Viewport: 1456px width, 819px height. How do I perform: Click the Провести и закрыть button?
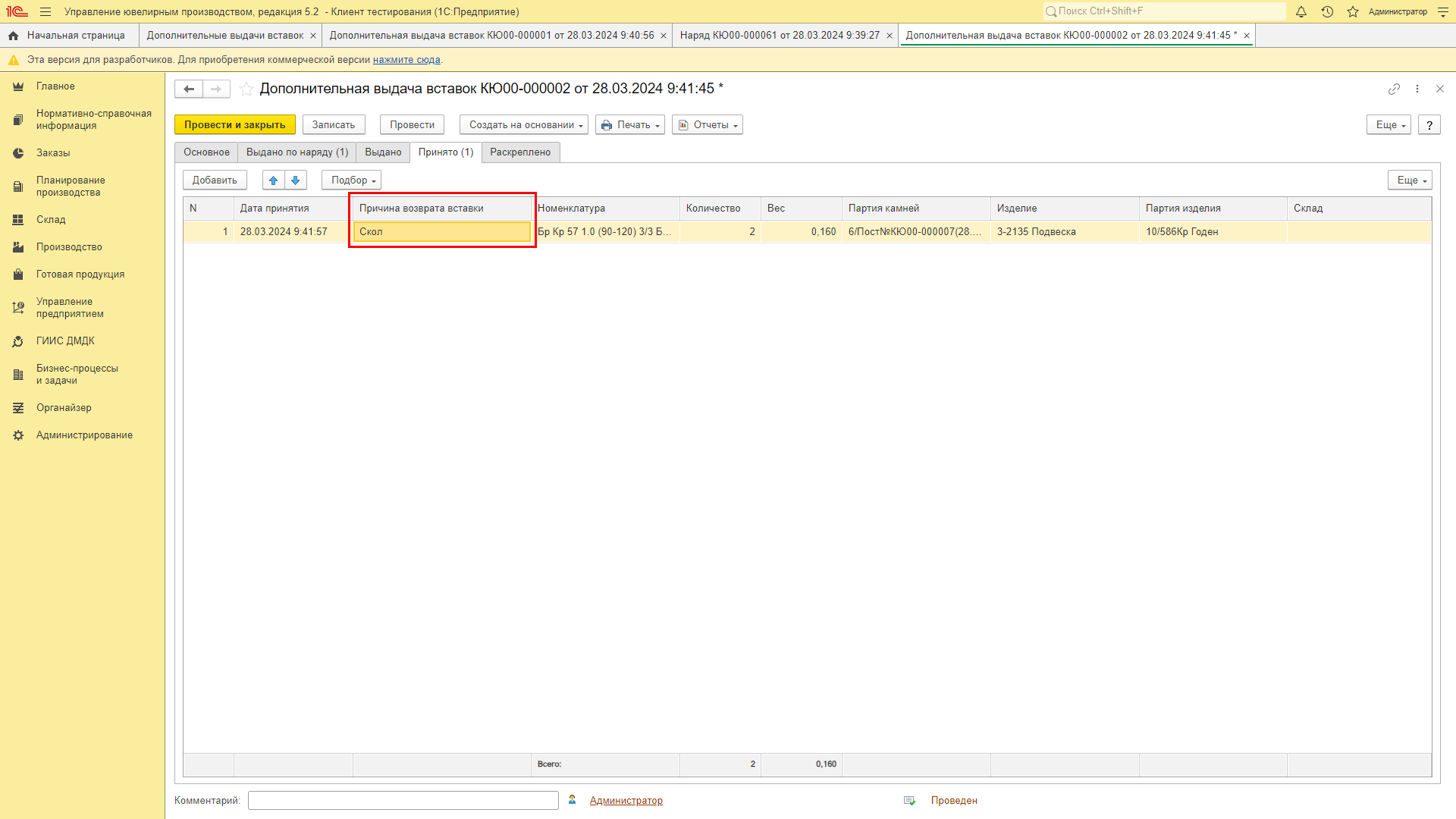[x=235, y=125]
